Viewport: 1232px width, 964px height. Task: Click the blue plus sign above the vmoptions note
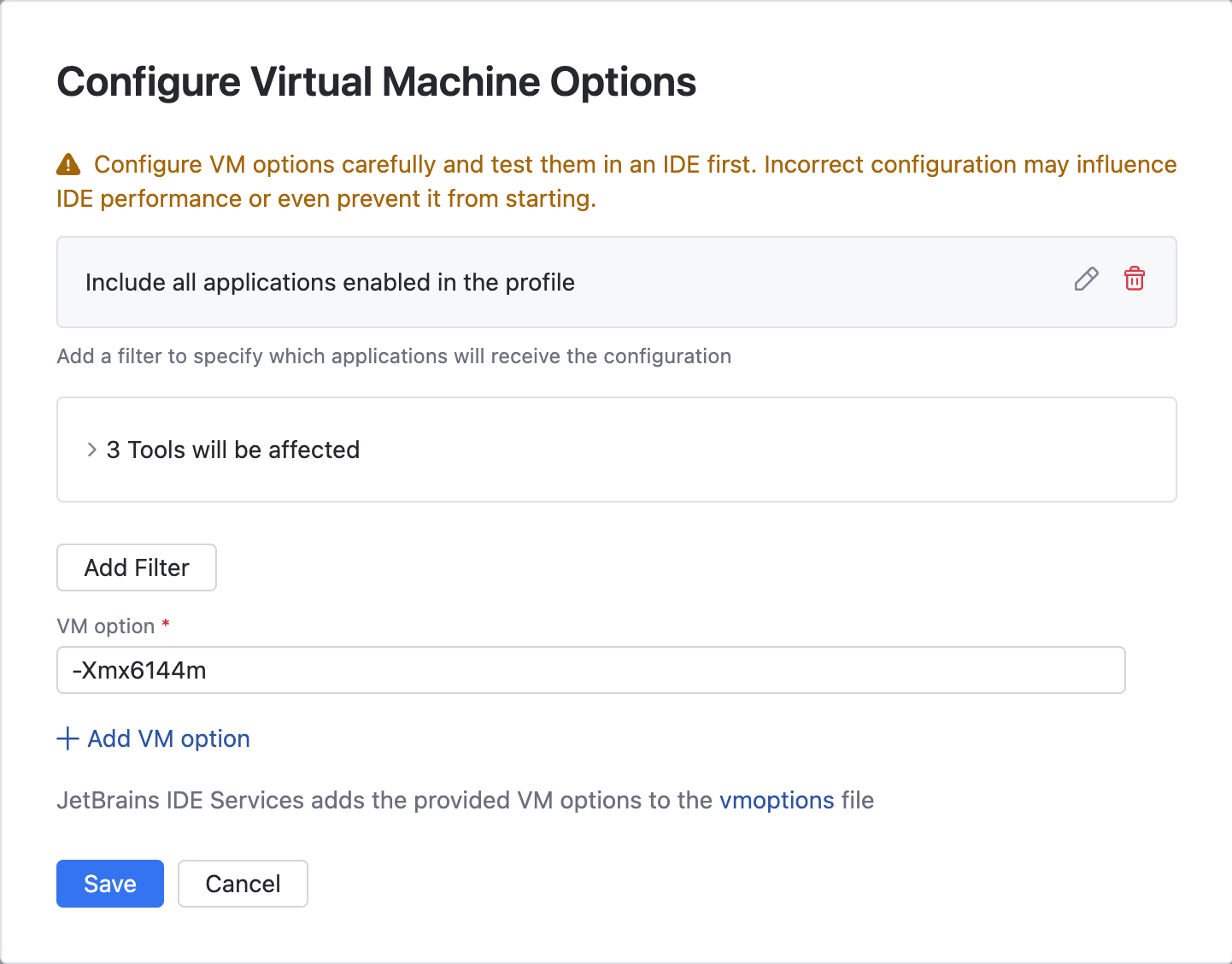pyautogui.click(x=67, y=738)
